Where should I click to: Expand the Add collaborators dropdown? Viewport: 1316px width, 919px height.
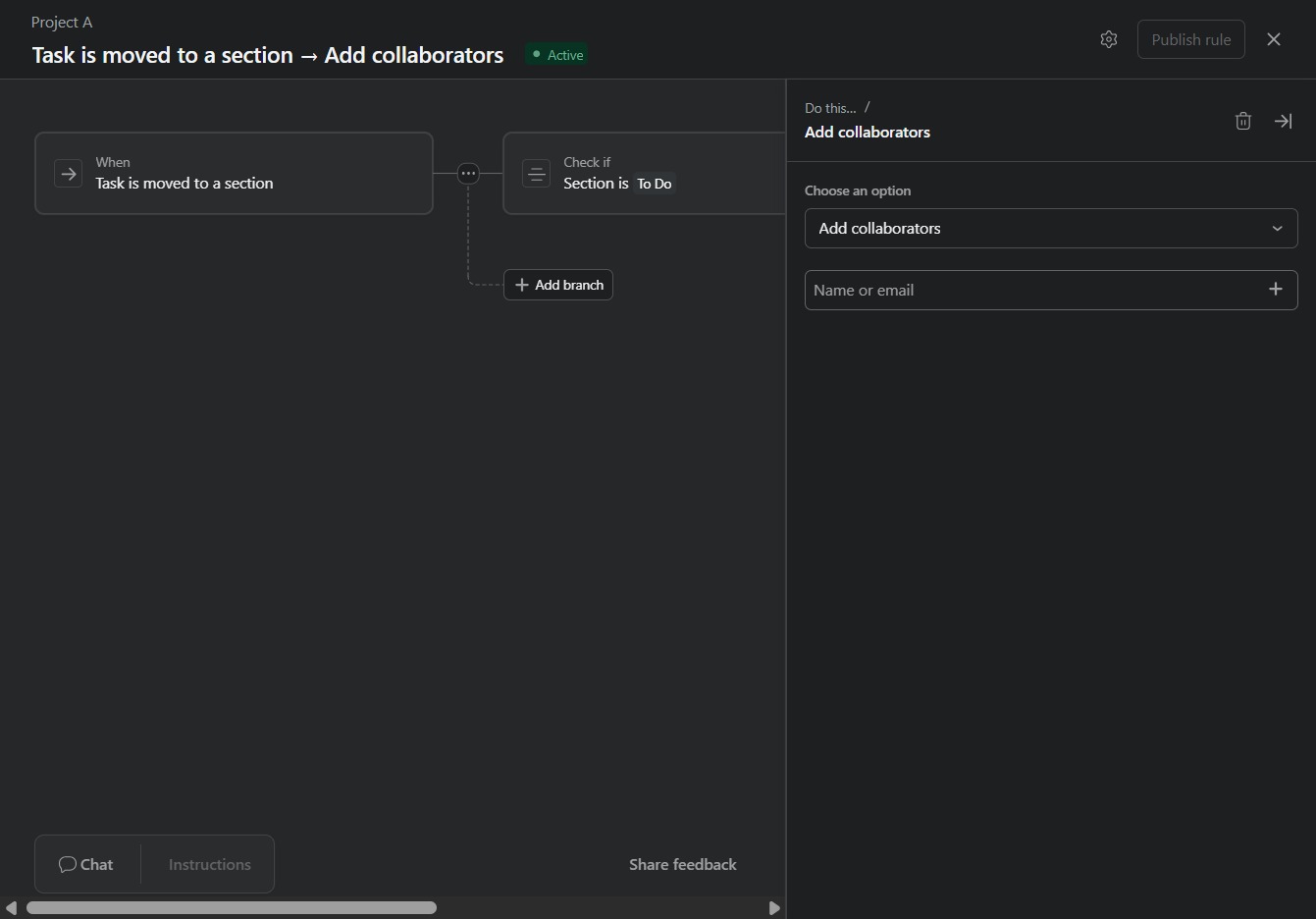(1051, 228)
